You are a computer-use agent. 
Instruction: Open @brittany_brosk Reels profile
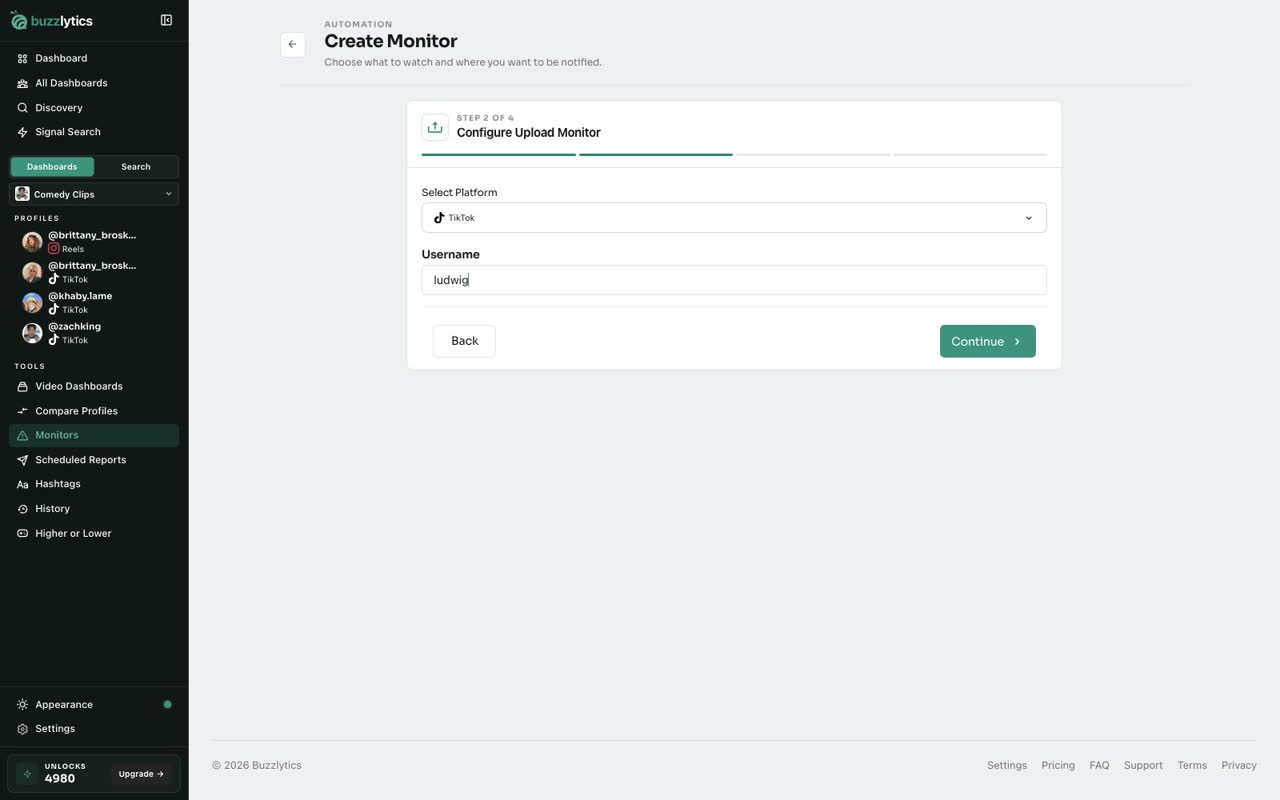coord(94,242)
